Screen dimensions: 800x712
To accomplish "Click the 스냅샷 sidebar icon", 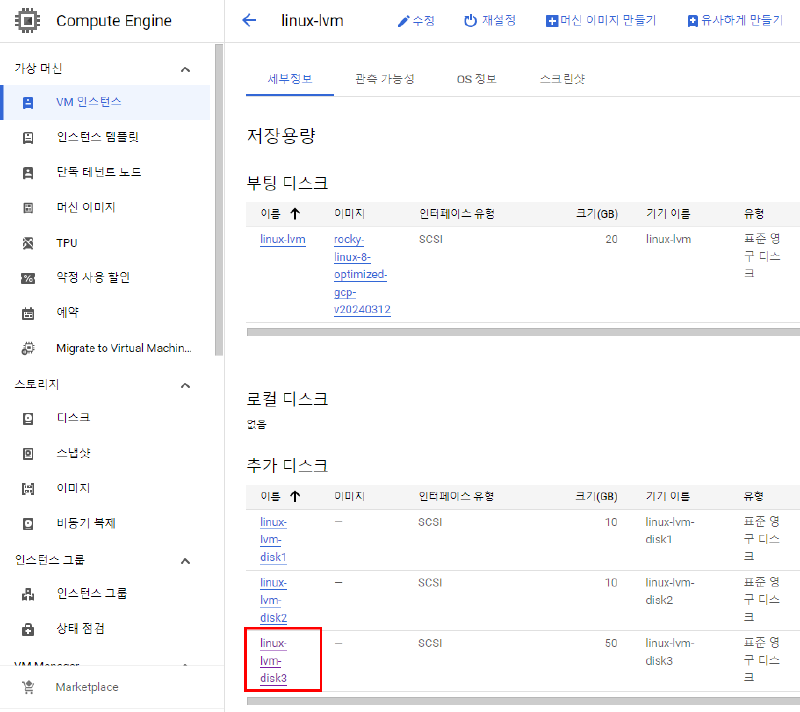I will [28, 453].
